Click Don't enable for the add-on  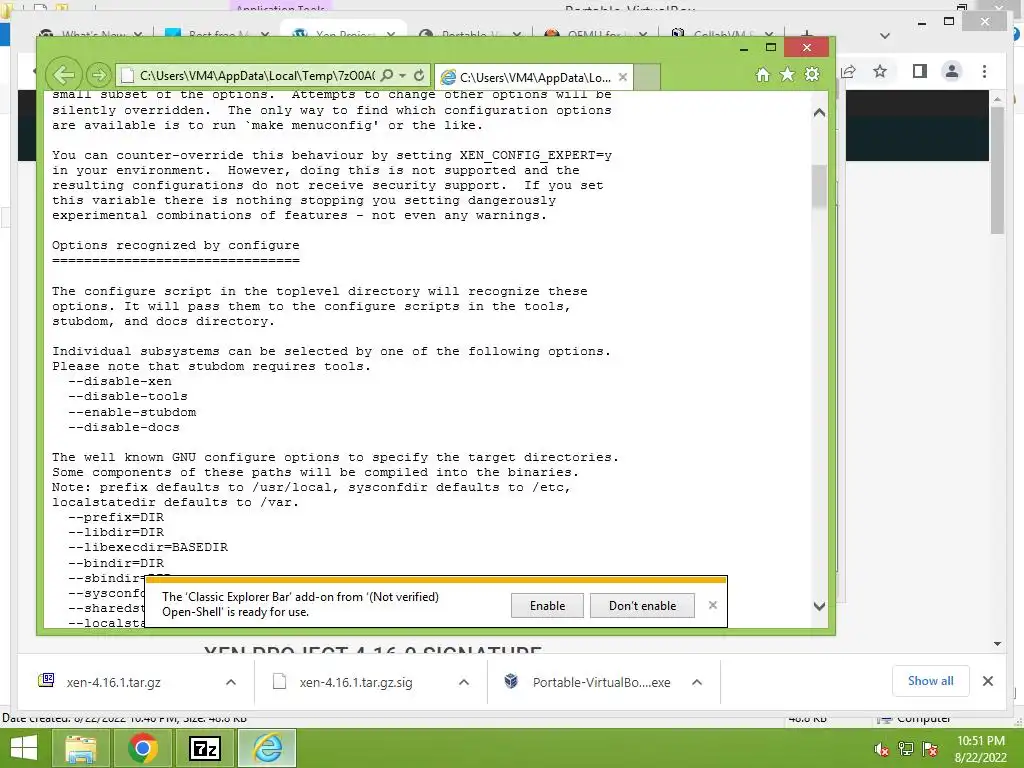(x=642, y=605)
